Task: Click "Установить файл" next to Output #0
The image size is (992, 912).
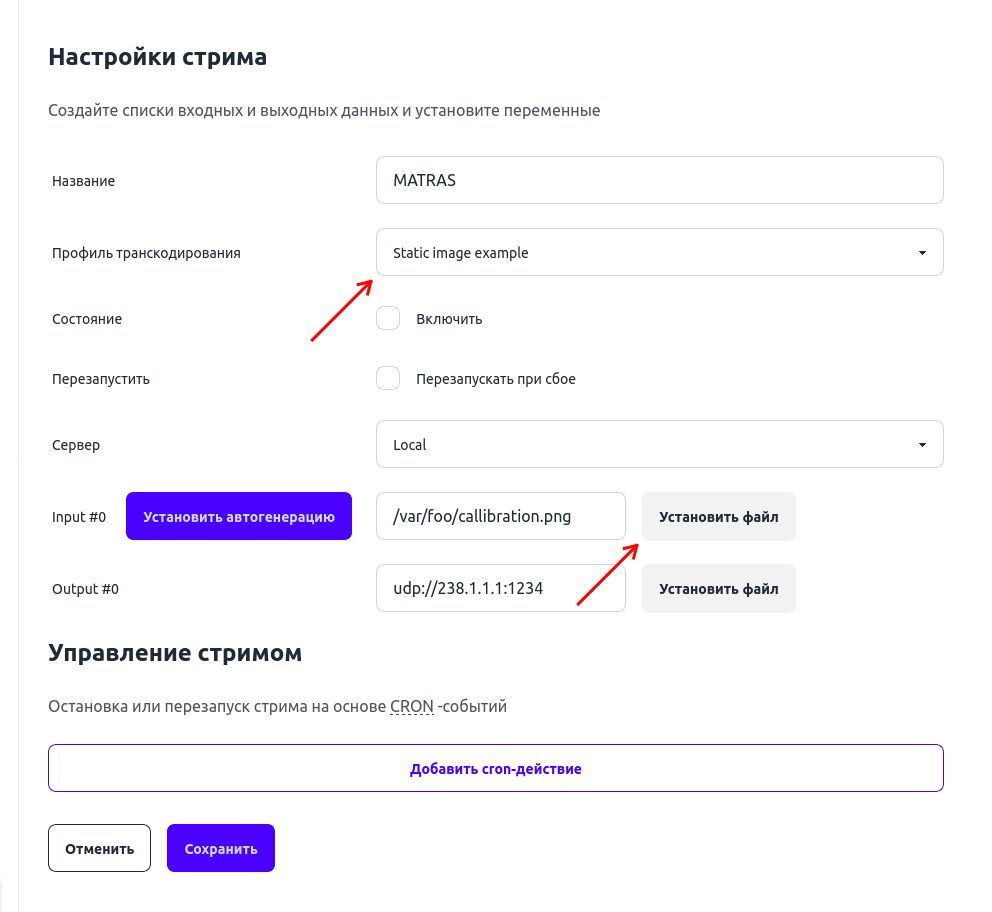Action: click(x=718, y=588)
